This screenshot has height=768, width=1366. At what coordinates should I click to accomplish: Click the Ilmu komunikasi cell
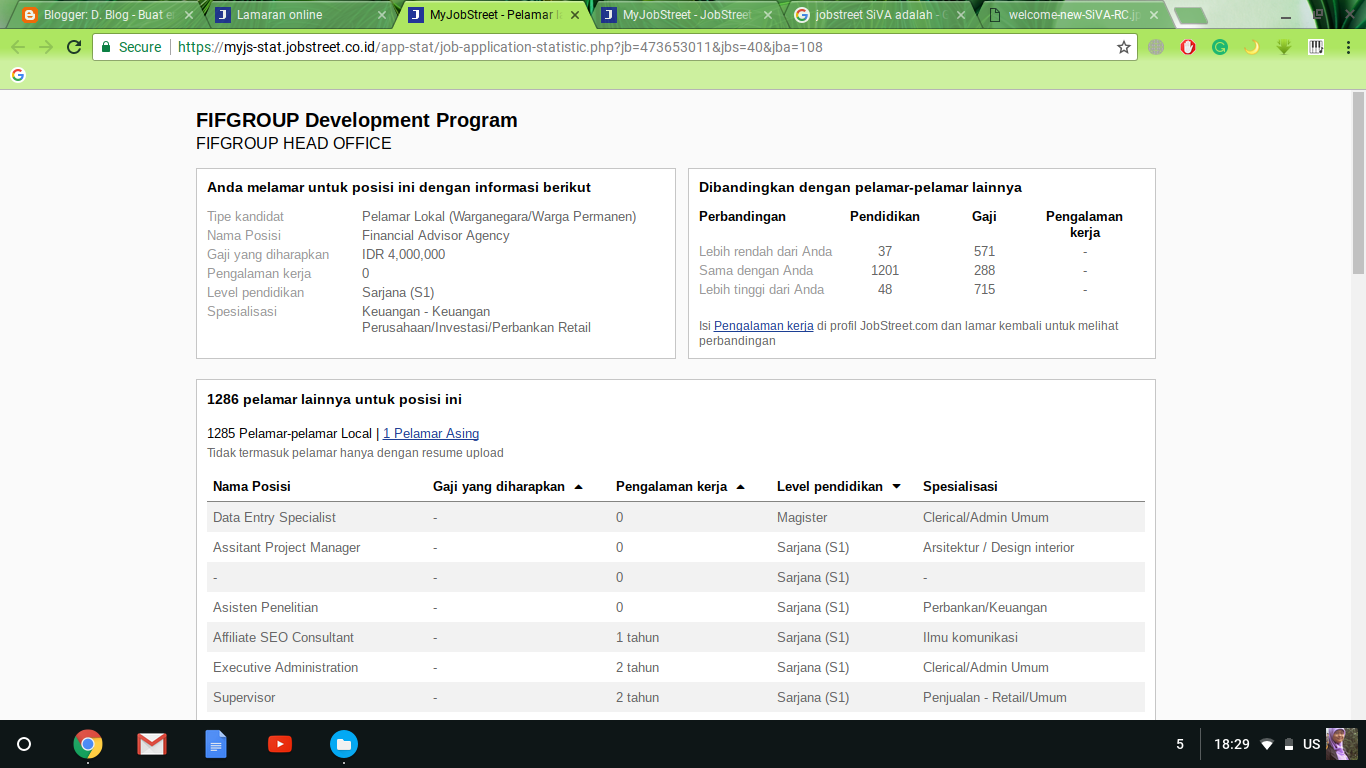[x=970, y=638]
